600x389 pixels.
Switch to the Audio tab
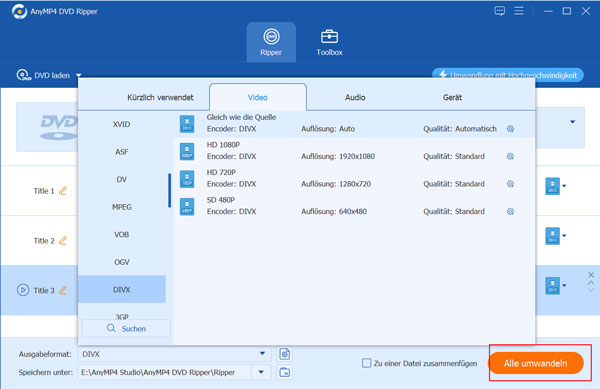pyautogui.click(x=355, y=98)
